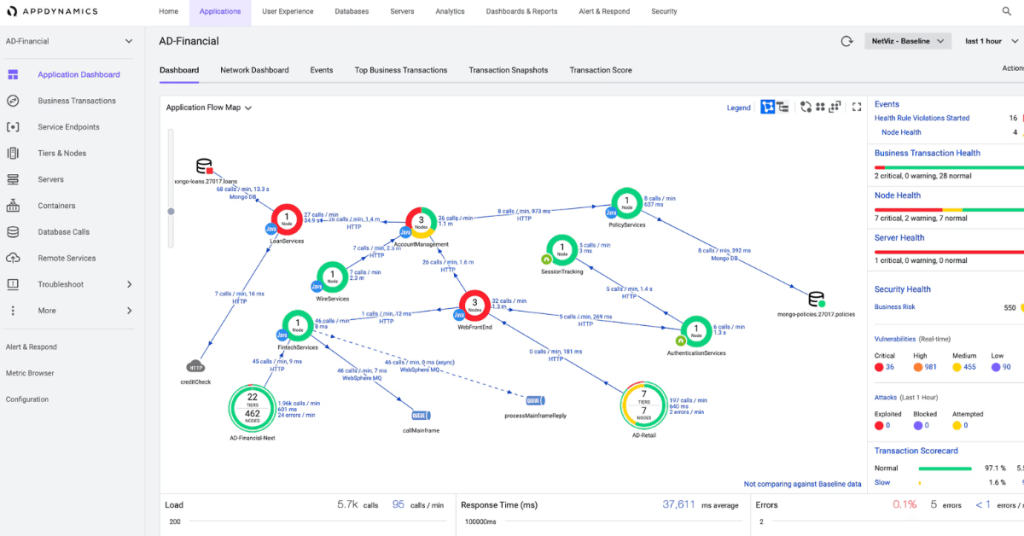The width and height of the screenshot is (1024, 536).
Task: Open the Databases menu
Action: point(351,12)
